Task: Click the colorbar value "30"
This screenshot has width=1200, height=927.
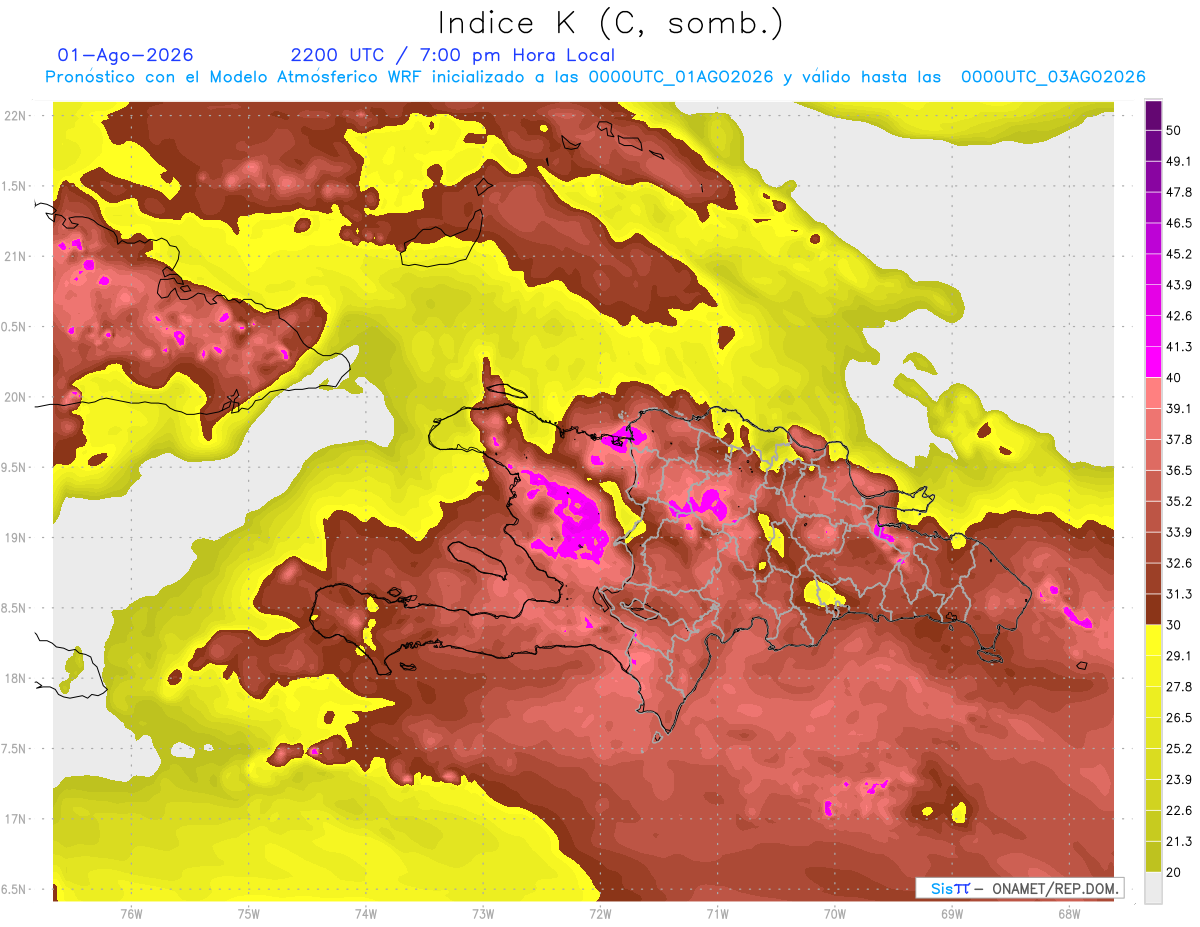Action: point(1174,625)
